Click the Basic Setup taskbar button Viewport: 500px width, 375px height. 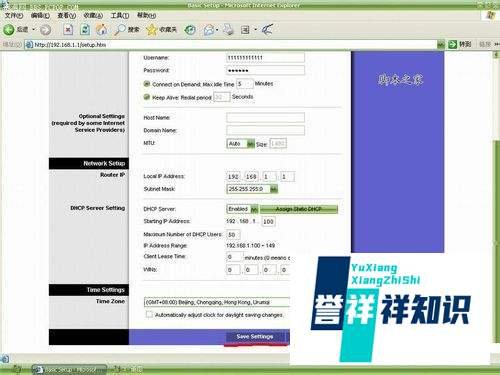70,370
